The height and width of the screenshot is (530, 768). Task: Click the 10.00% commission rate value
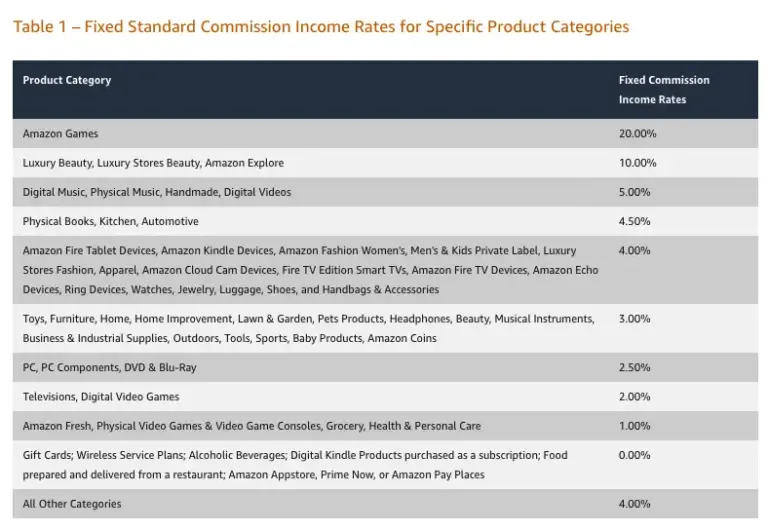(x=638, y=163)
